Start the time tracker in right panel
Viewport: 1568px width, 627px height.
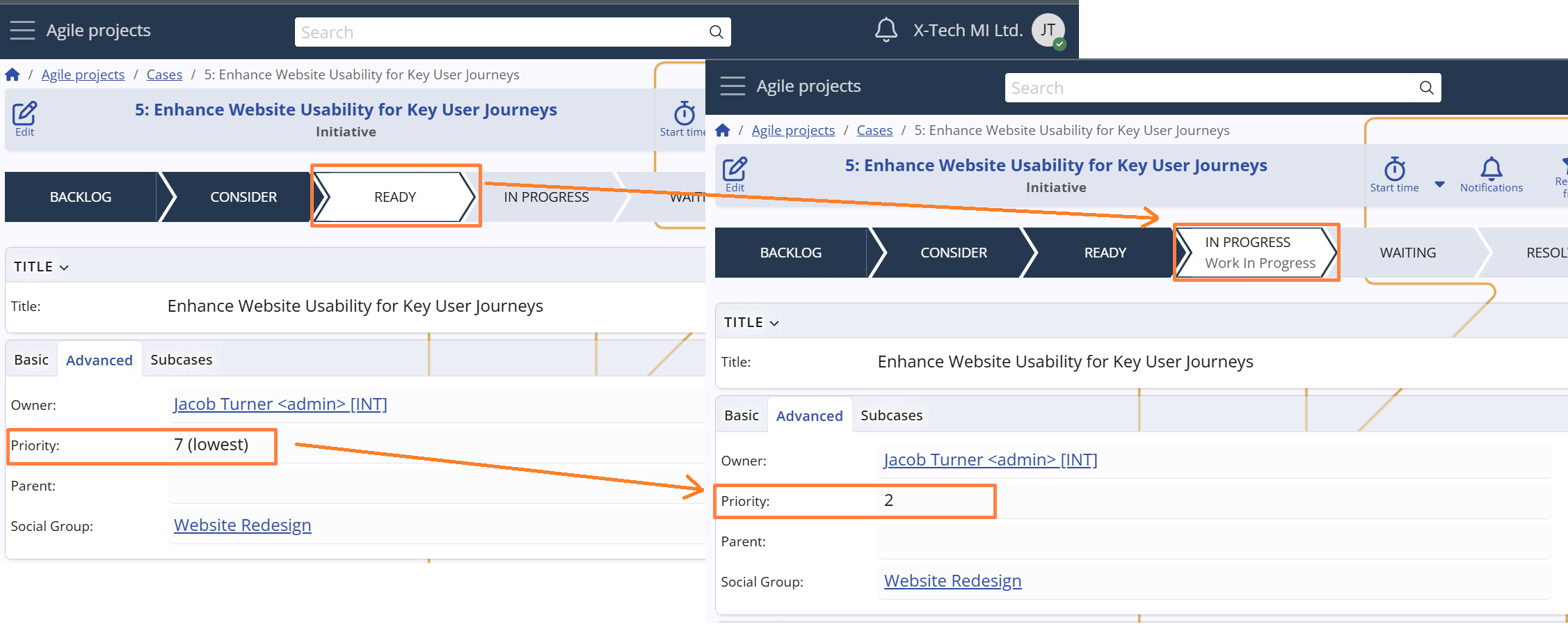click(1394, 171)
